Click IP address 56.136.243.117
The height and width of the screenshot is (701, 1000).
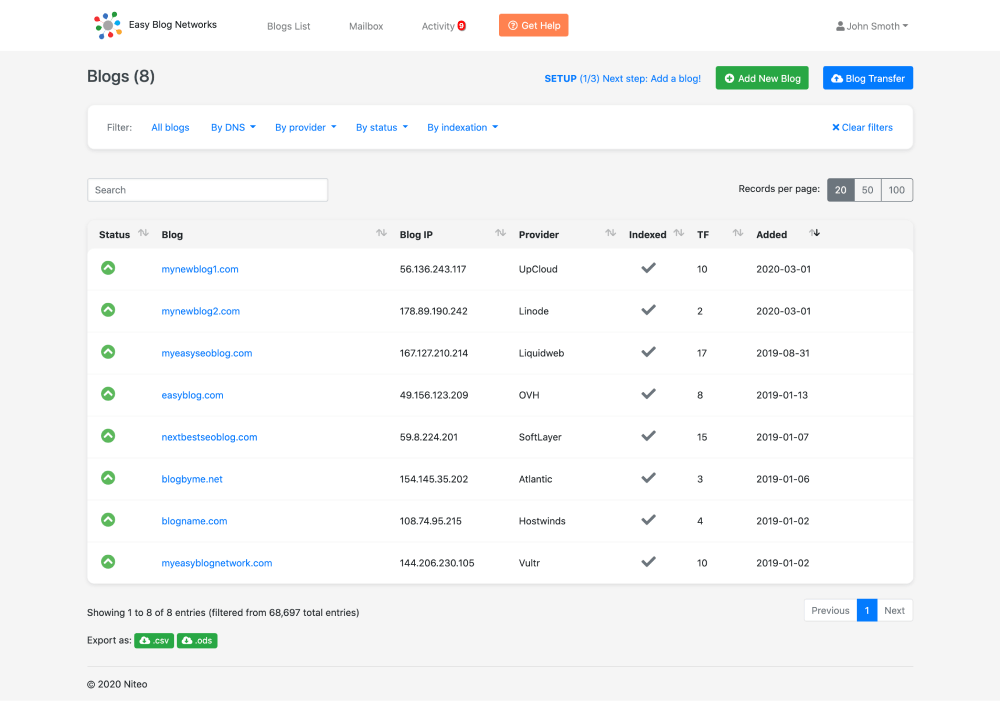433,269
